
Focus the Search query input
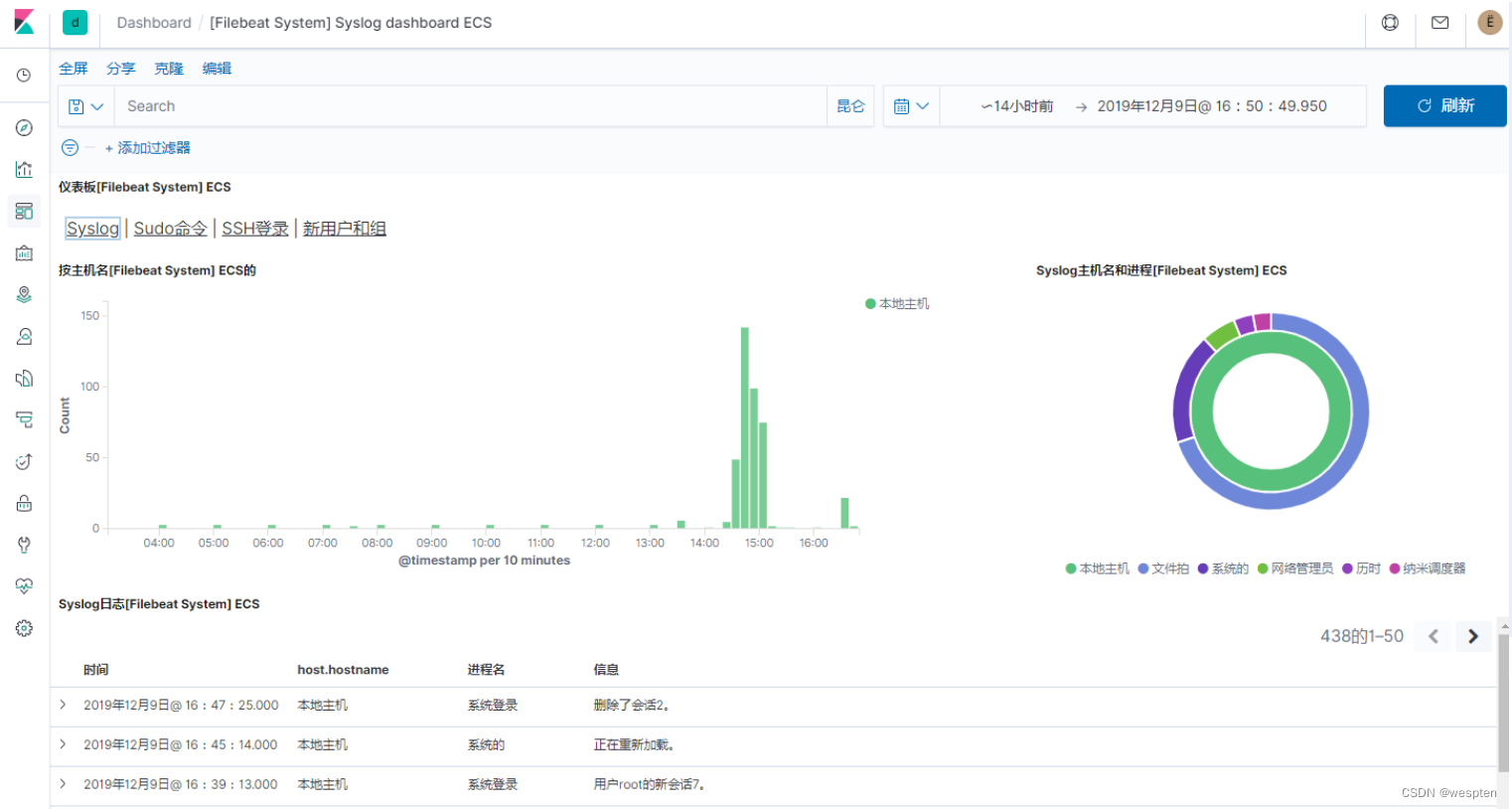(471, 106)
